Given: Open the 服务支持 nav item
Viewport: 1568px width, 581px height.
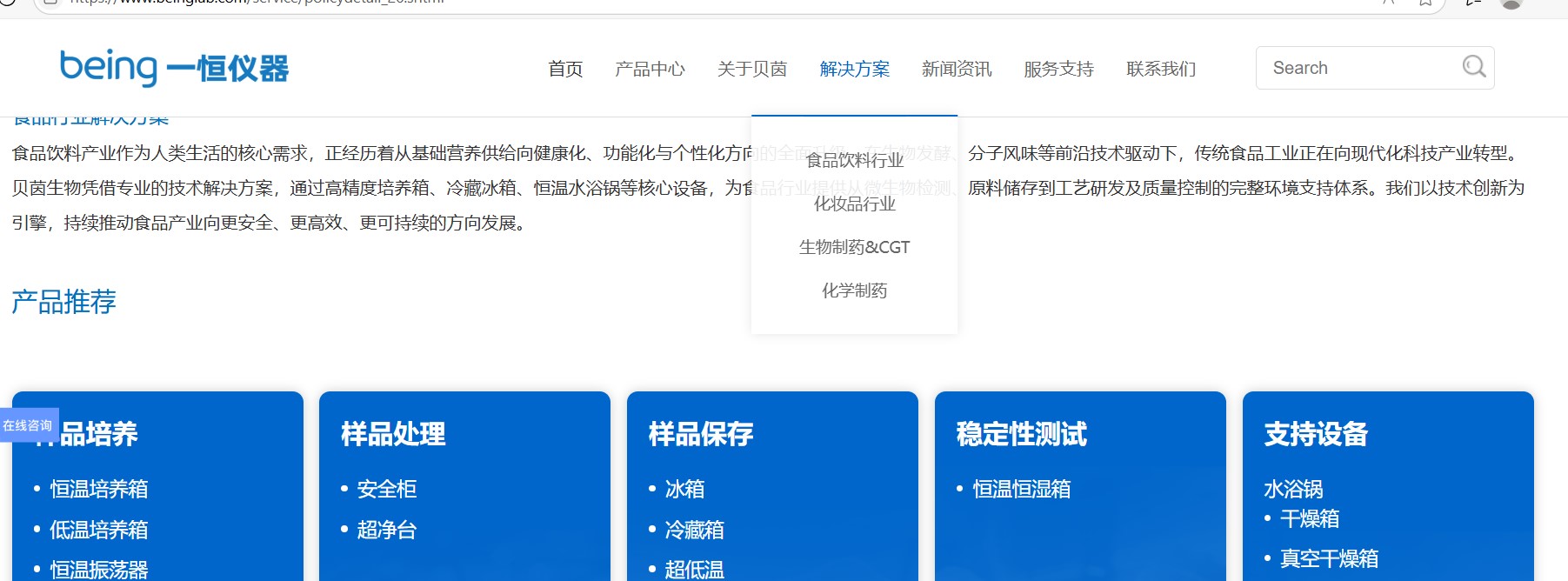Looking at the screenshot, I should [1058, 69].
